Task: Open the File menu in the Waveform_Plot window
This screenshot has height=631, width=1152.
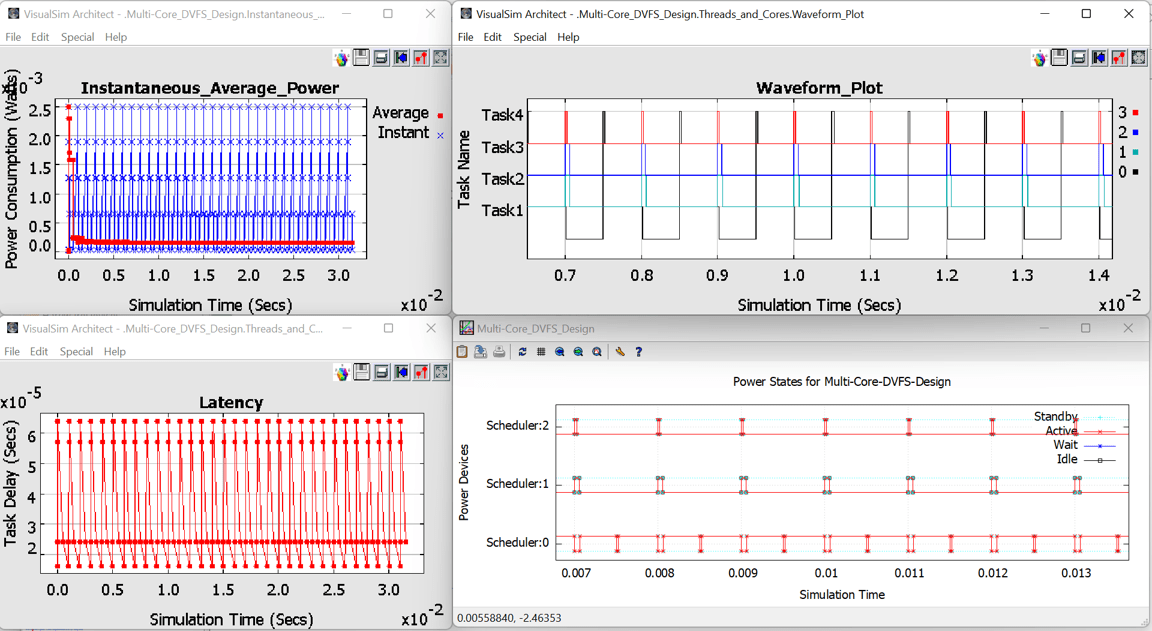Action: (466, 37)
